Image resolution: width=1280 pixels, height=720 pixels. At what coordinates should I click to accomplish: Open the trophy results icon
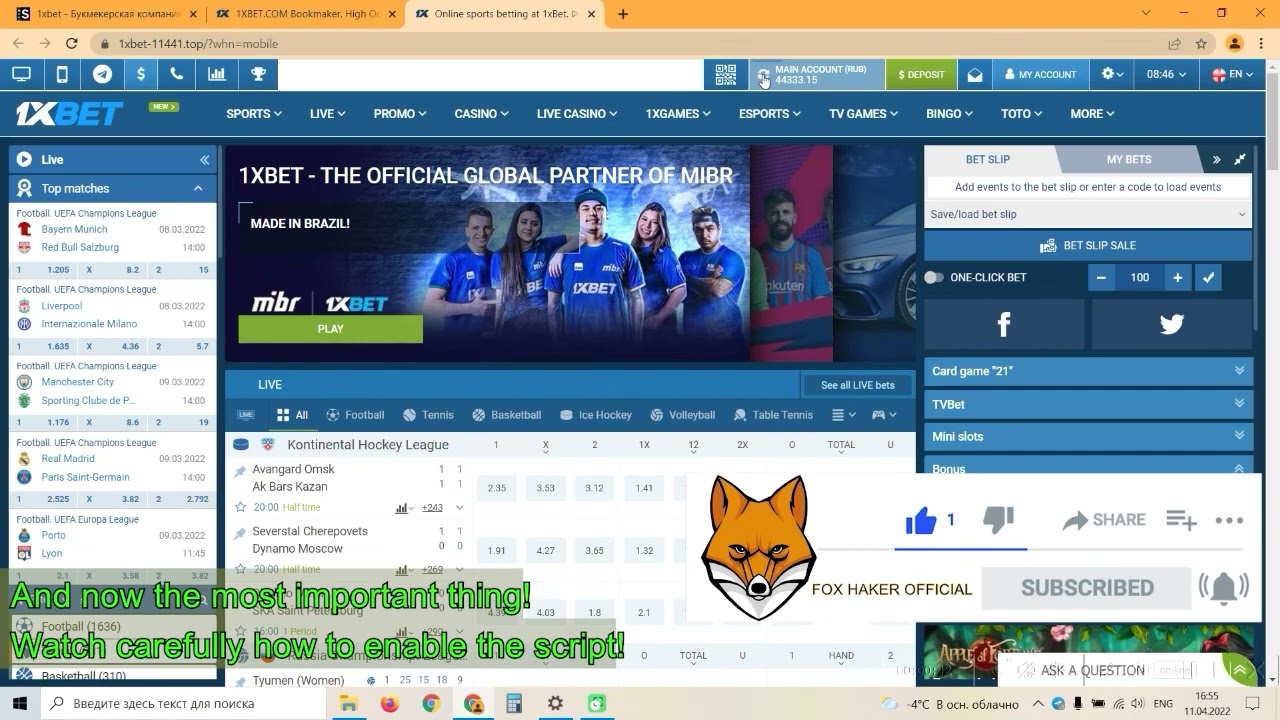(x=258, y=74)
